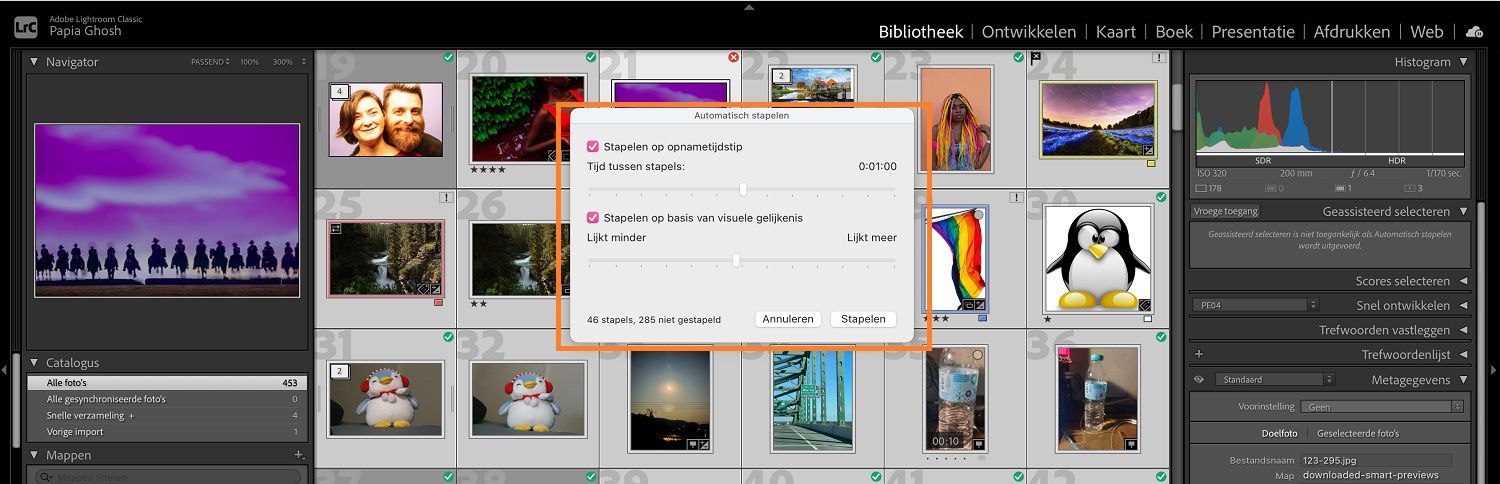Click the two-star rating under photo 26
The image size is (1500, 484).
(479, 303)
